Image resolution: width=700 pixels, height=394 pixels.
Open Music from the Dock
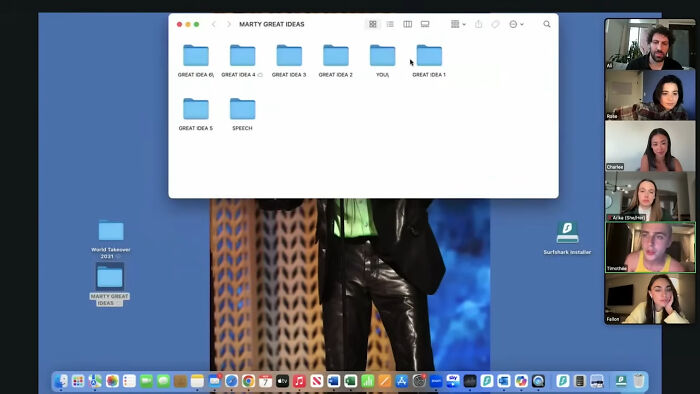(x=300, y=381)
